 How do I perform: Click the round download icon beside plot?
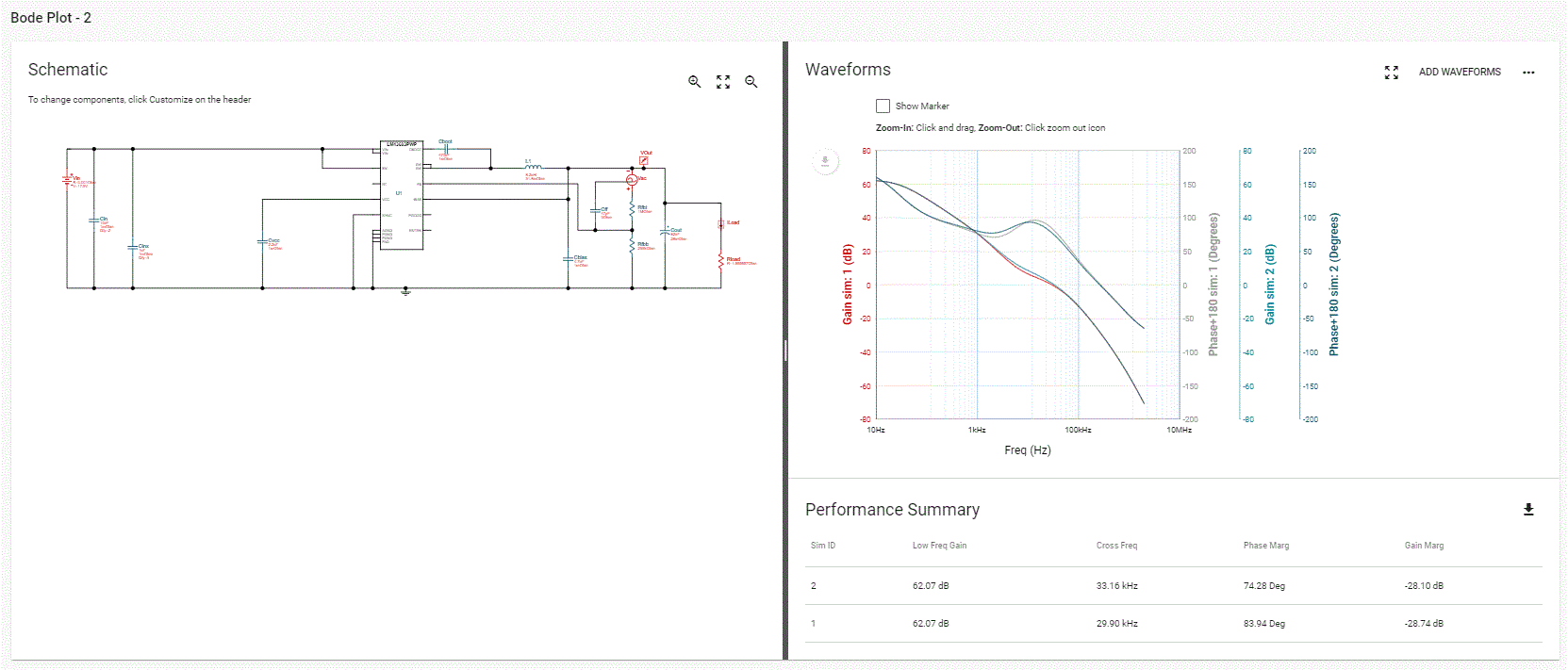(x=825, y=161)
